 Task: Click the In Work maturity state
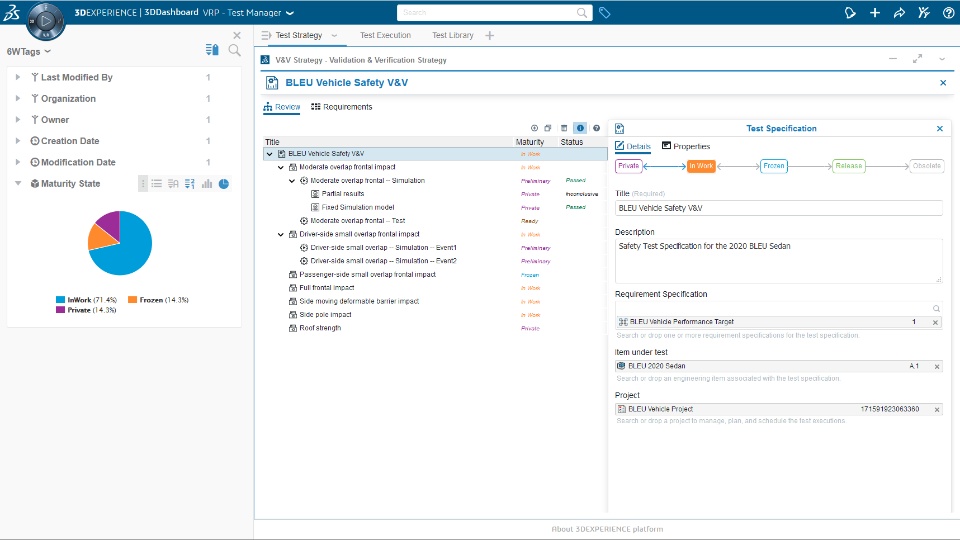tap(701, 166)
